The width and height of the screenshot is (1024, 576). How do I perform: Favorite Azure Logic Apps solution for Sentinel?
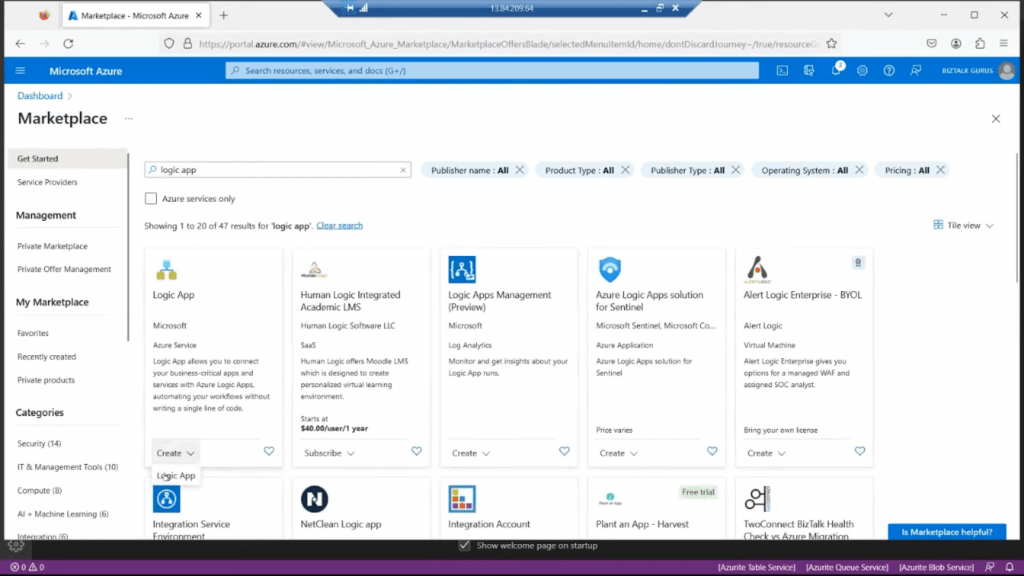(x=712, y=451)
